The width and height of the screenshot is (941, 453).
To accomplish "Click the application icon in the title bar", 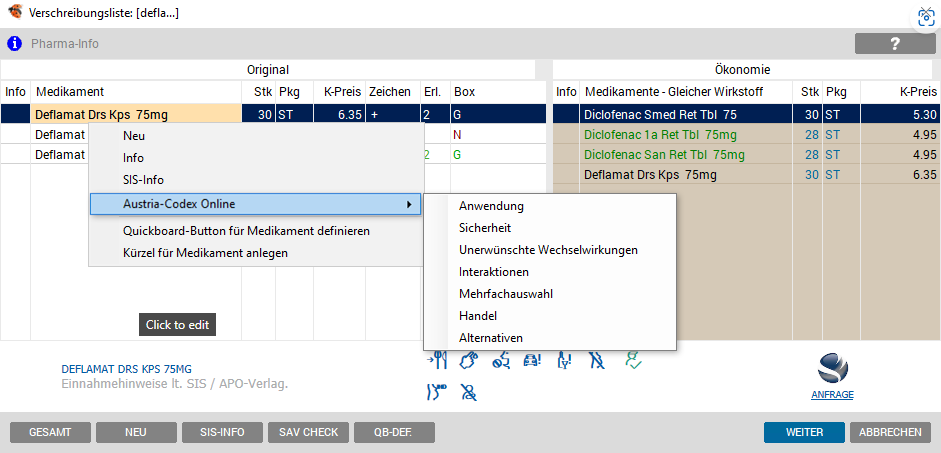I will click(16, 12).
